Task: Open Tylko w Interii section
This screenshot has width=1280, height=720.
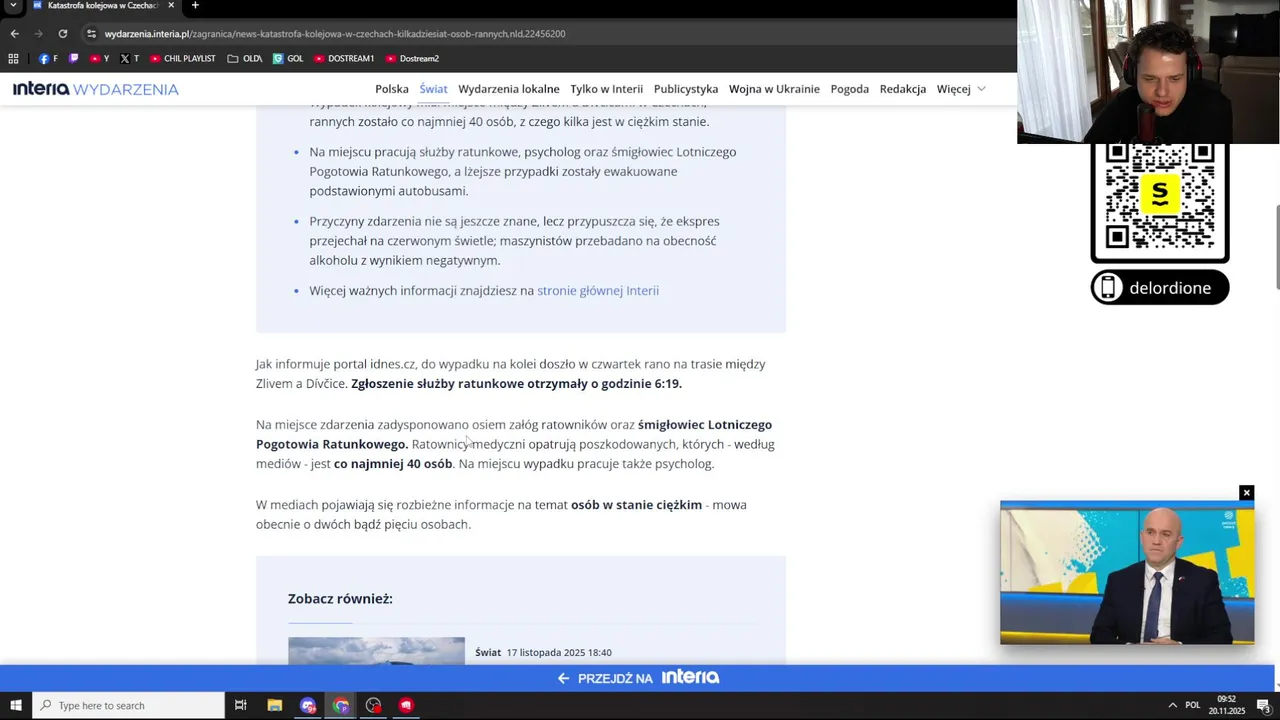Action: point(606,89)
